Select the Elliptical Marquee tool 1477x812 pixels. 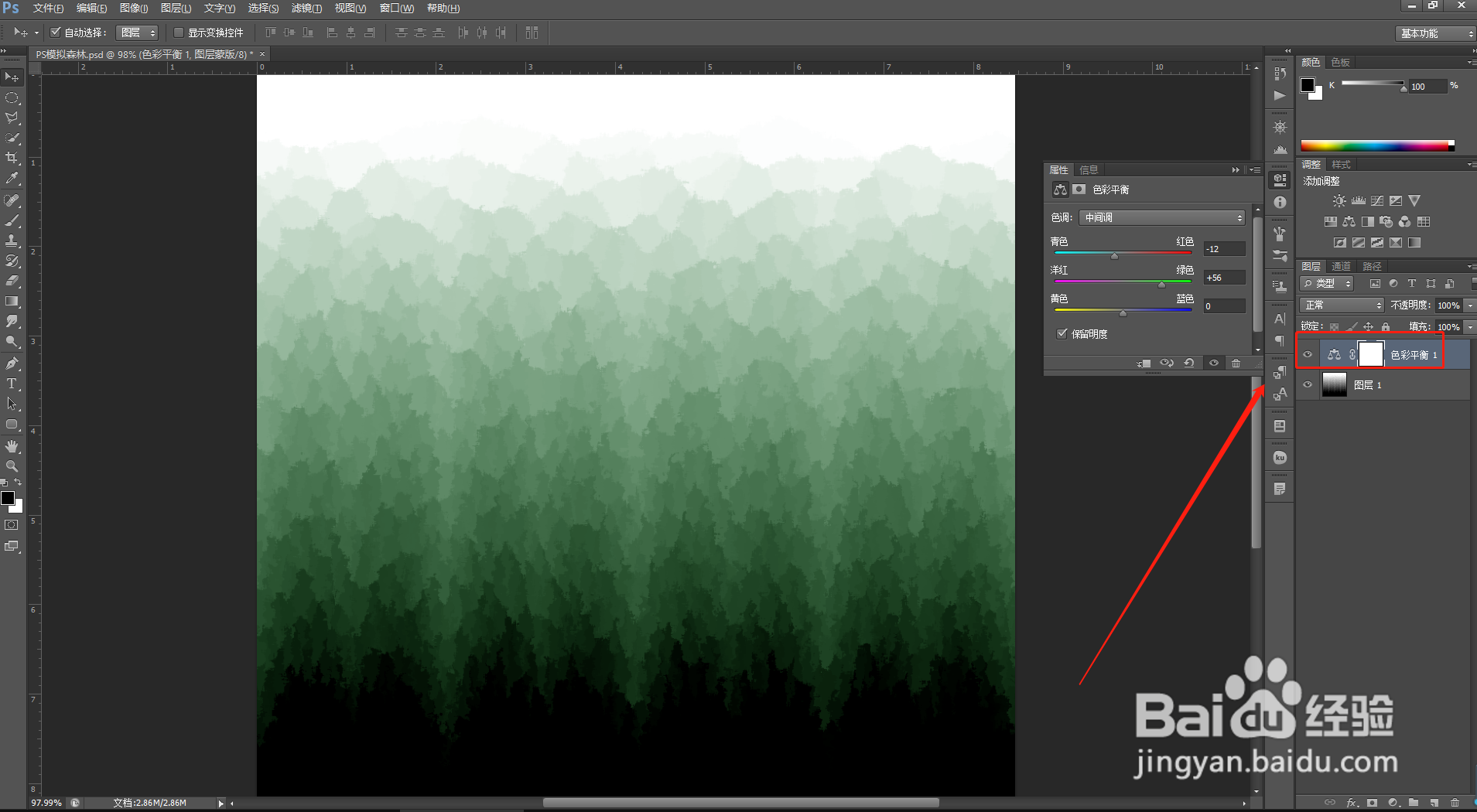12,98
